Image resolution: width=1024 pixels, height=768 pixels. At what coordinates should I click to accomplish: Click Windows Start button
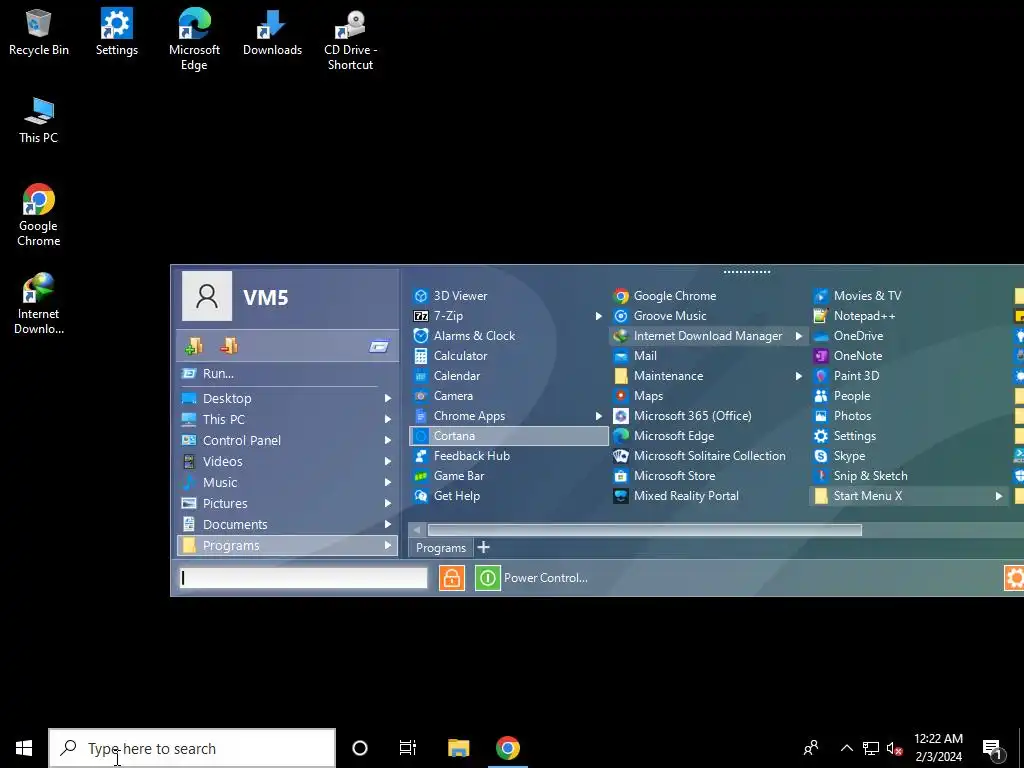click(x=24, y=748)
